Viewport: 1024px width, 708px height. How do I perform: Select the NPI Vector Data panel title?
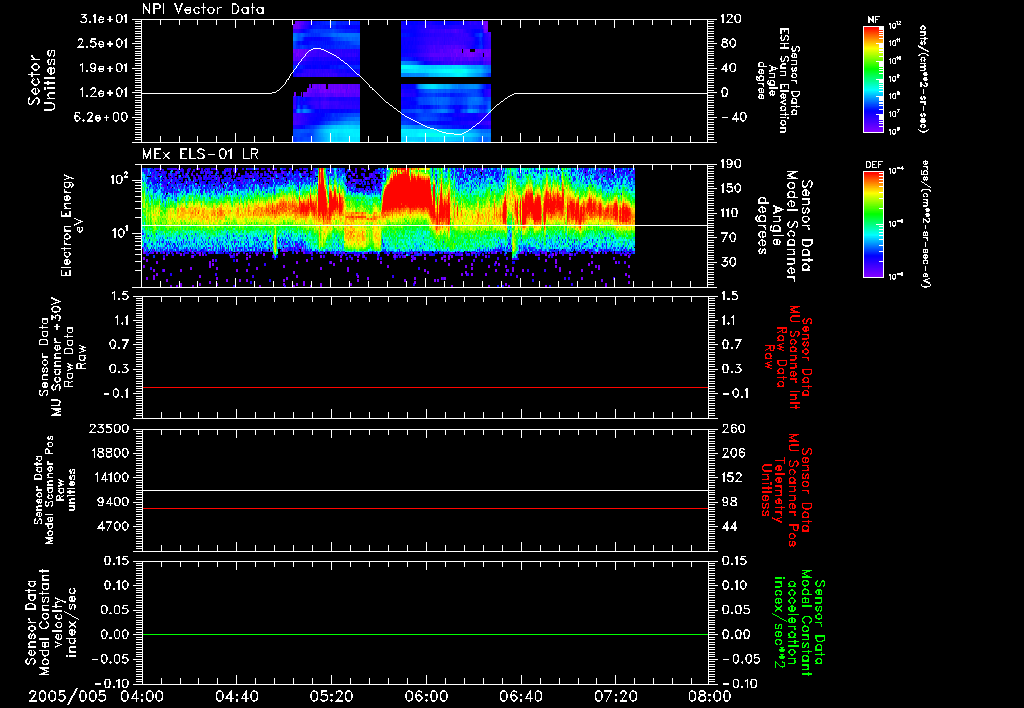click(x=203, y=9)
